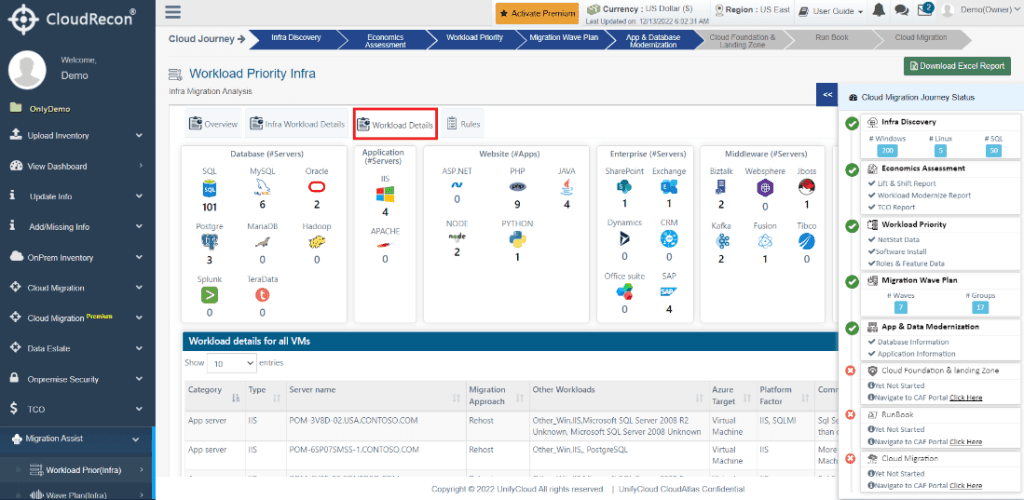The height and width of the screenshot is (500, 1024).
Task: Open the chat messages icon
Action: coord(901,10)
